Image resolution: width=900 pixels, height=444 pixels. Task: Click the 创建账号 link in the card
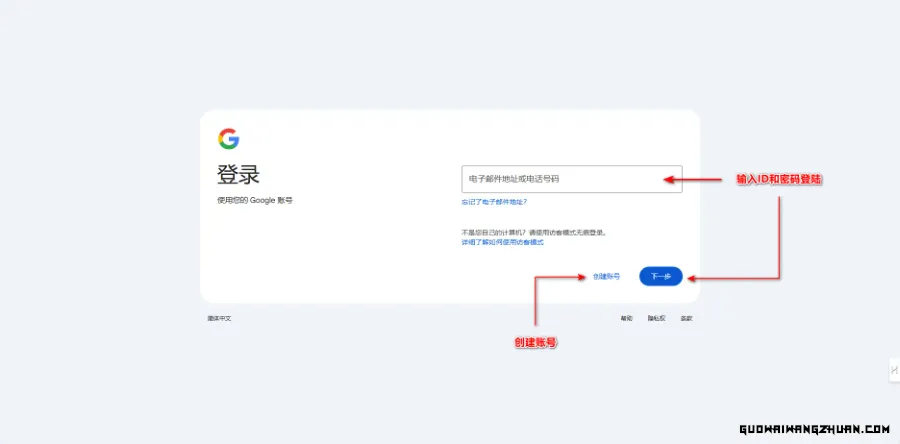click(607, 276)
